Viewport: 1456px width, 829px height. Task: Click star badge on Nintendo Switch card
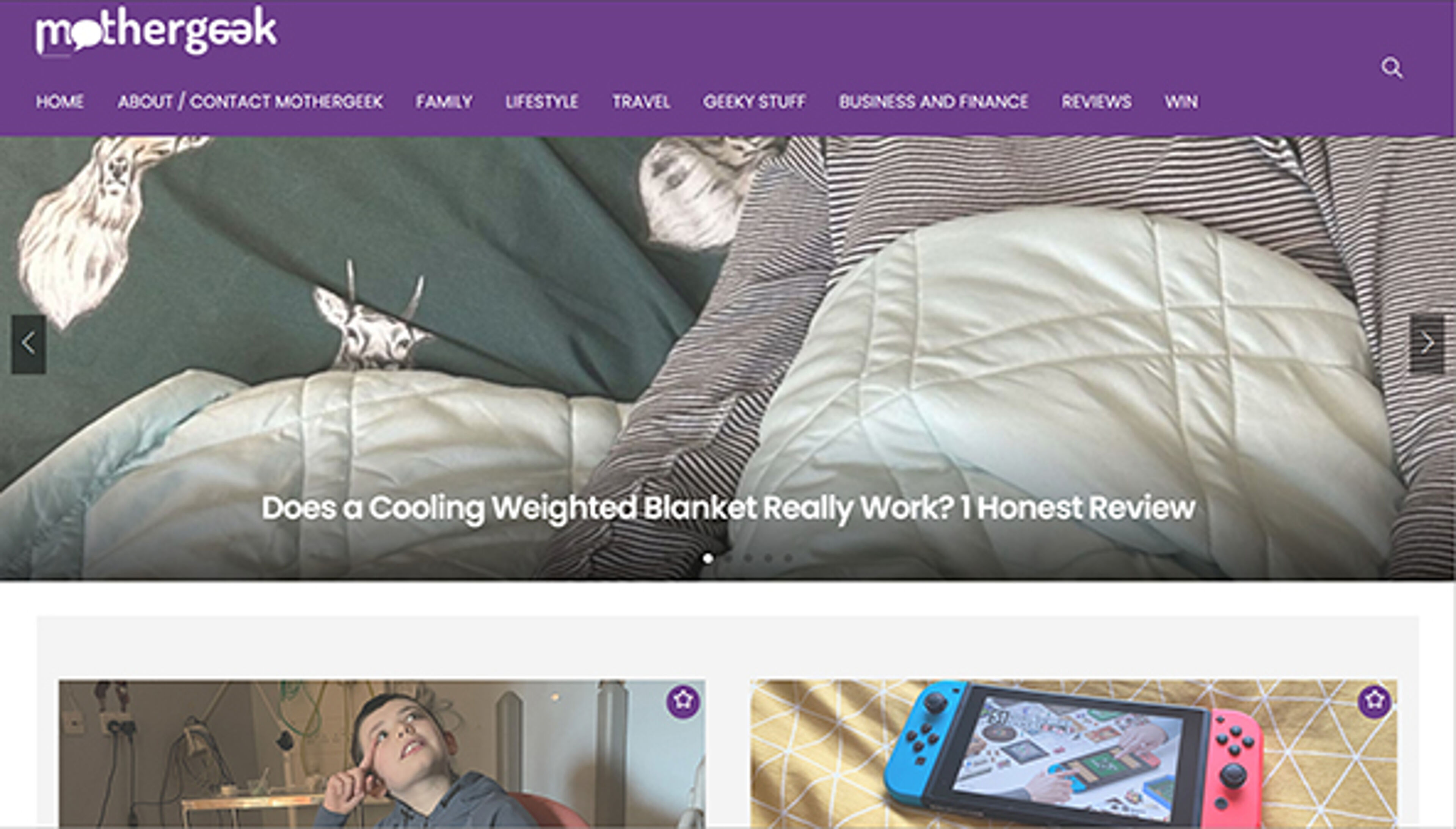[1374, 701]
